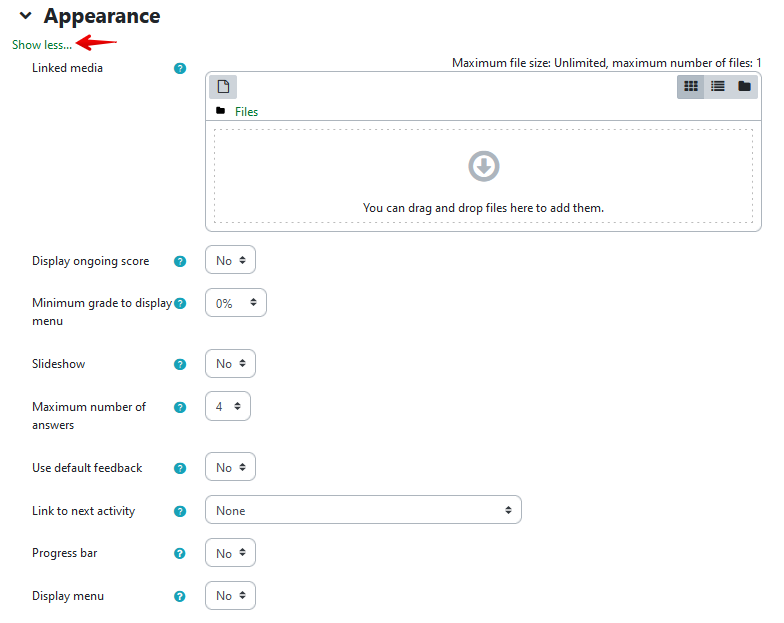The width and height of the screenshot is (784, 623).
Task: Open Minimum grade to display menu dropdown
Action: (x=235, y=303)
